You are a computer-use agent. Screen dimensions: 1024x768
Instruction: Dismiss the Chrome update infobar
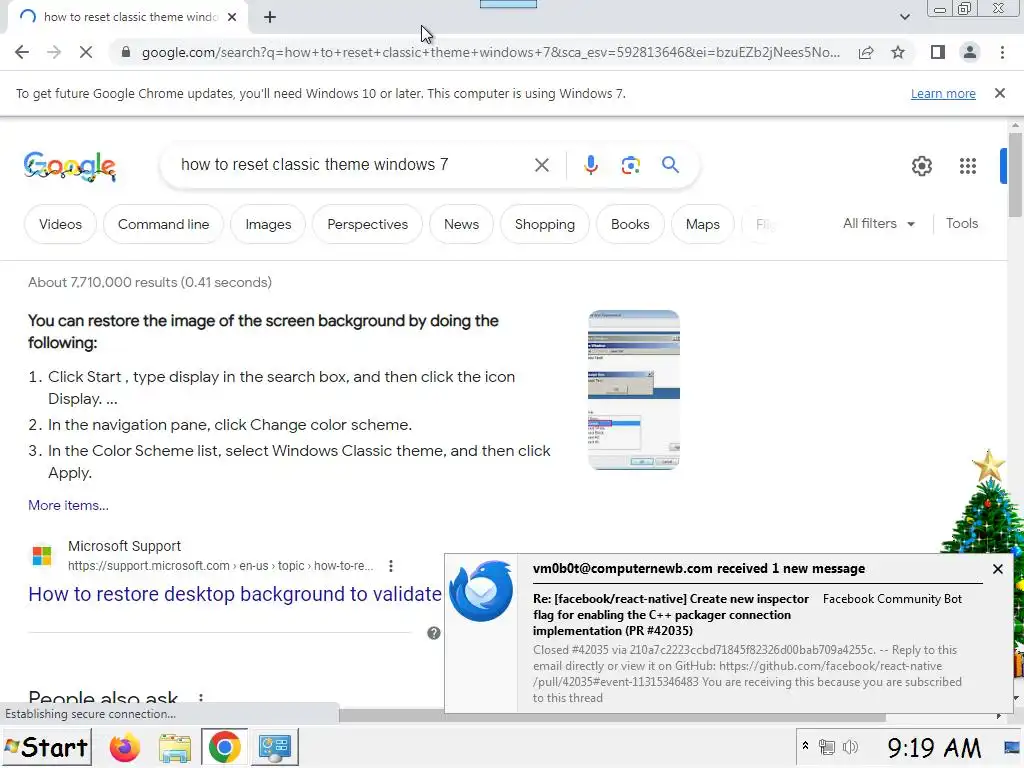(1000, 93)
